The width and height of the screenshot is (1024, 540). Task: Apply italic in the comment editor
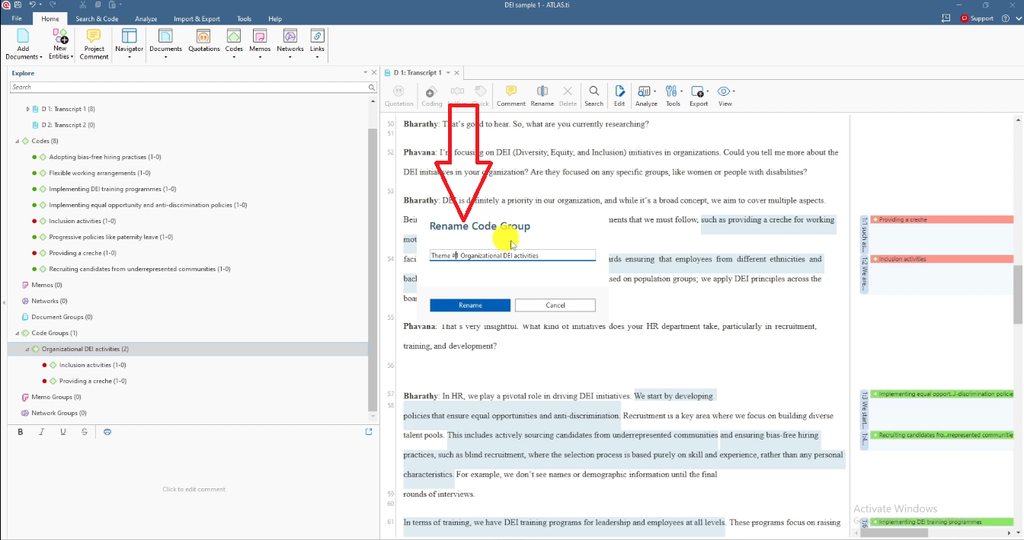(x=42, y=432)
